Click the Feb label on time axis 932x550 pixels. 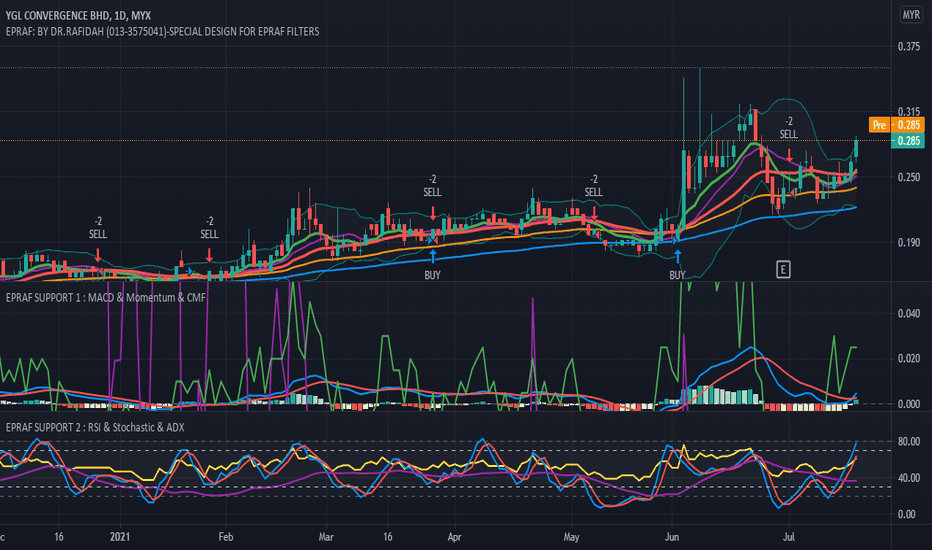(x=225, y=537)
